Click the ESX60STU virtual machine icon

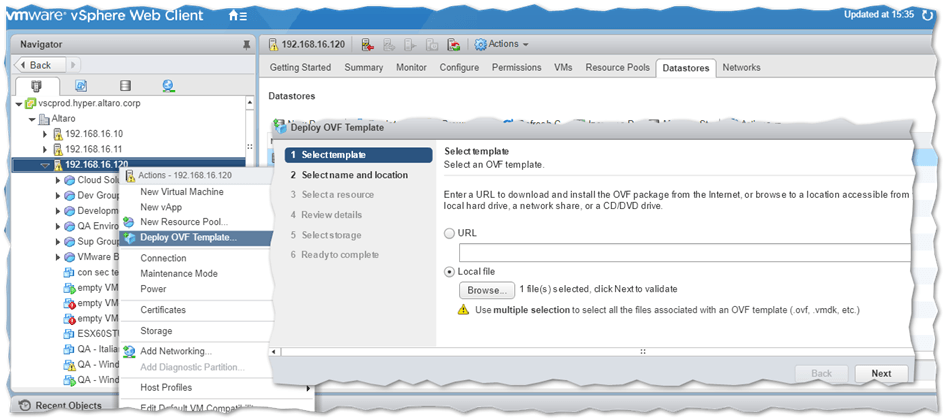point(69,333)
